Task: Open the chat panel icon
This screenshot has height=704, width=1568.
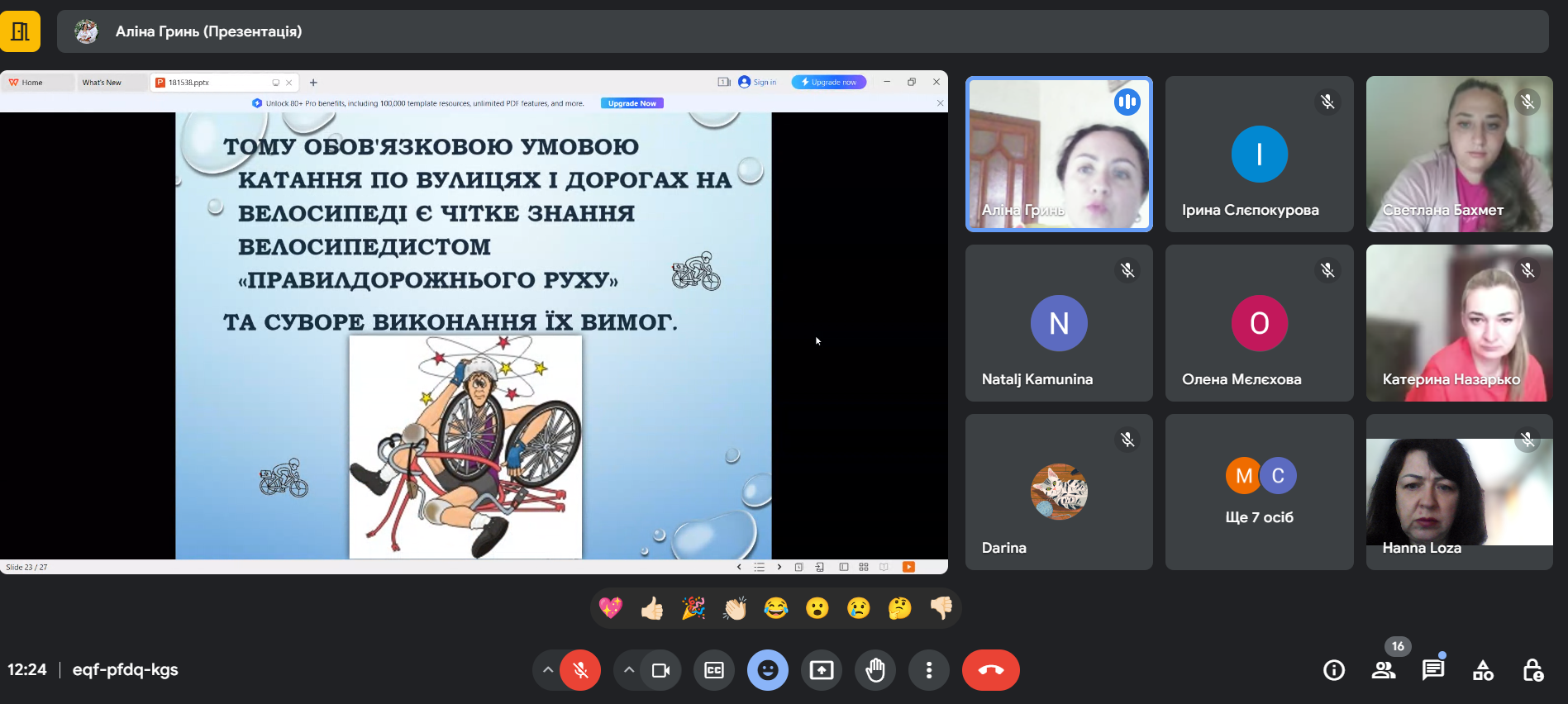Action: 1432,670
